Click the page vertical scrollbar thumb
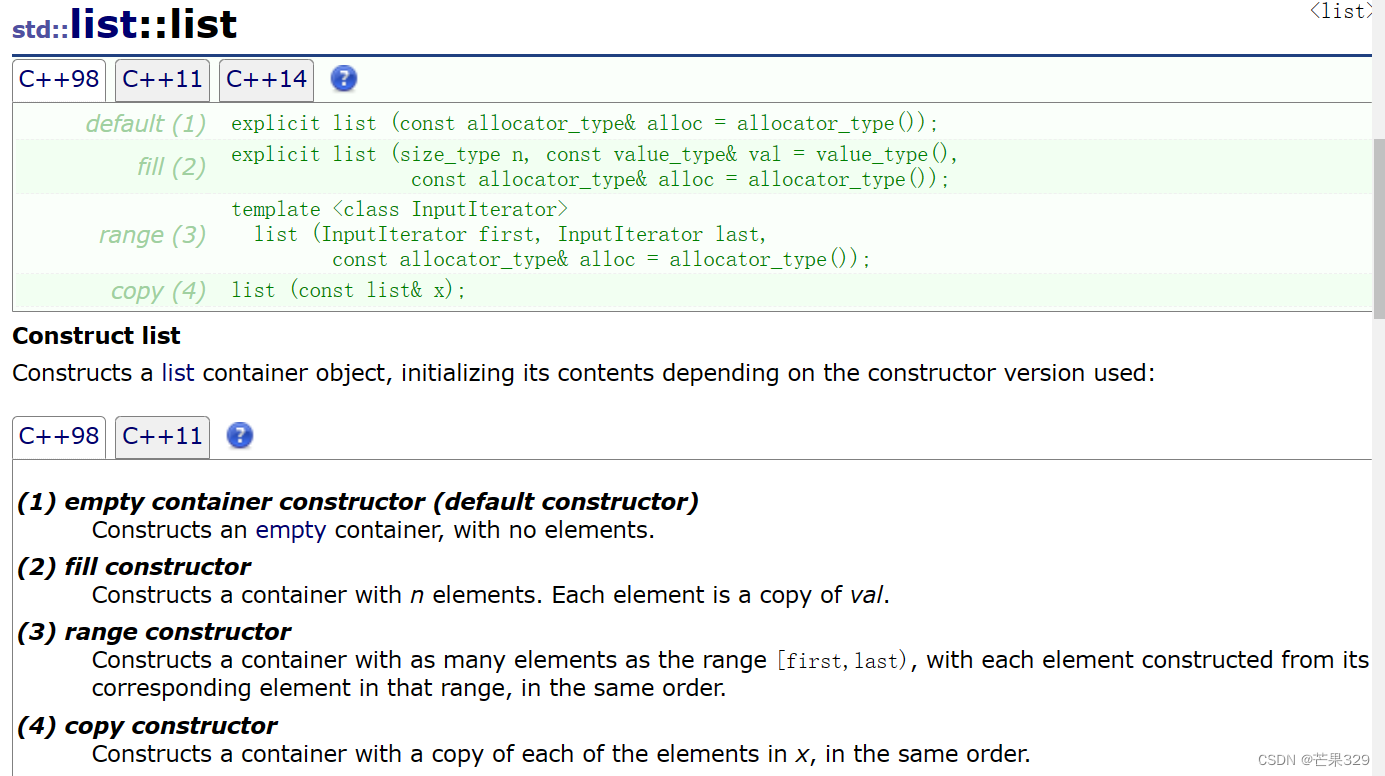 pos(1379,228)
